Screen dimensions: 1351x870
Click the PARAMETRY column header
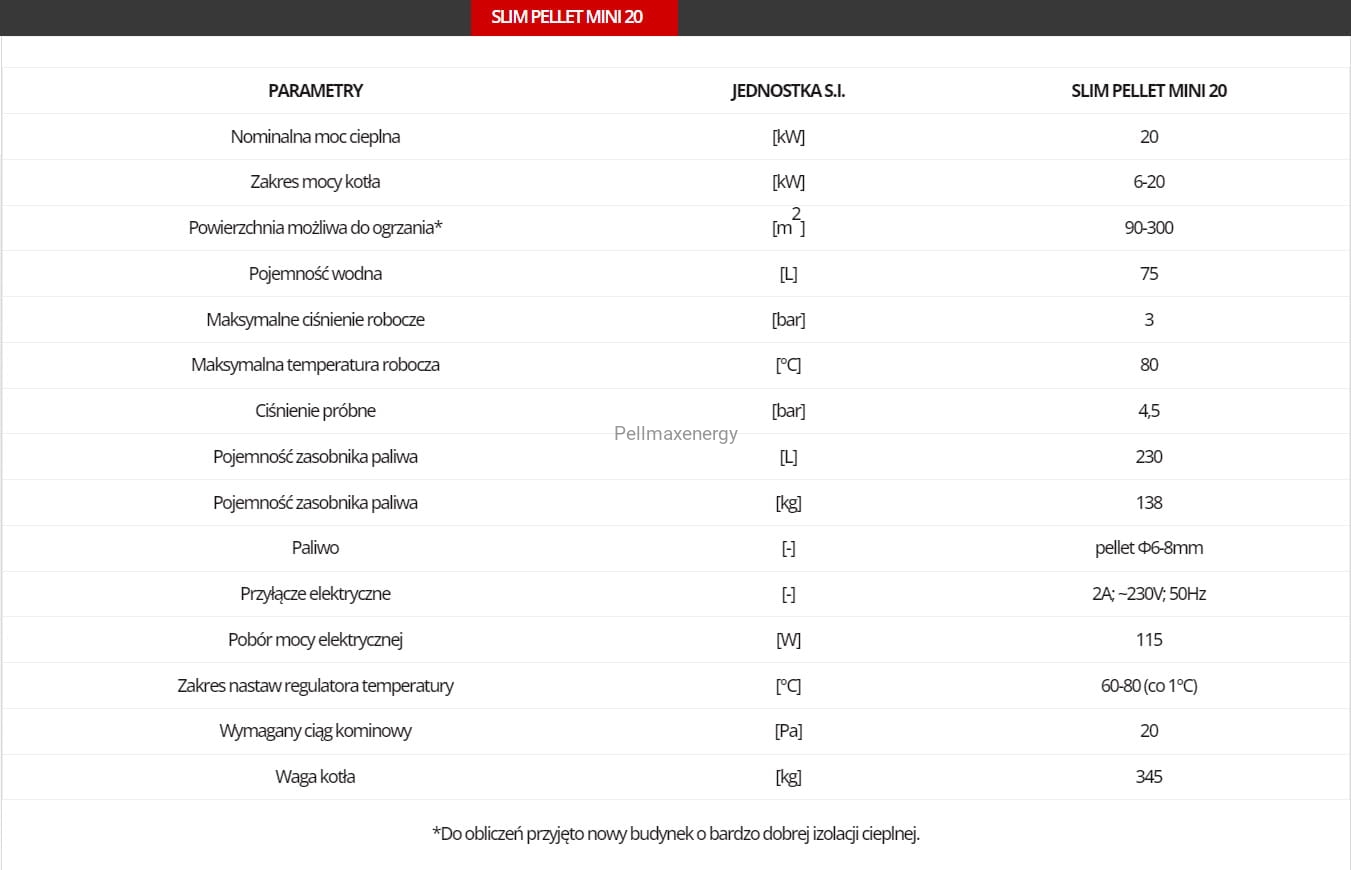coord(315,91)
